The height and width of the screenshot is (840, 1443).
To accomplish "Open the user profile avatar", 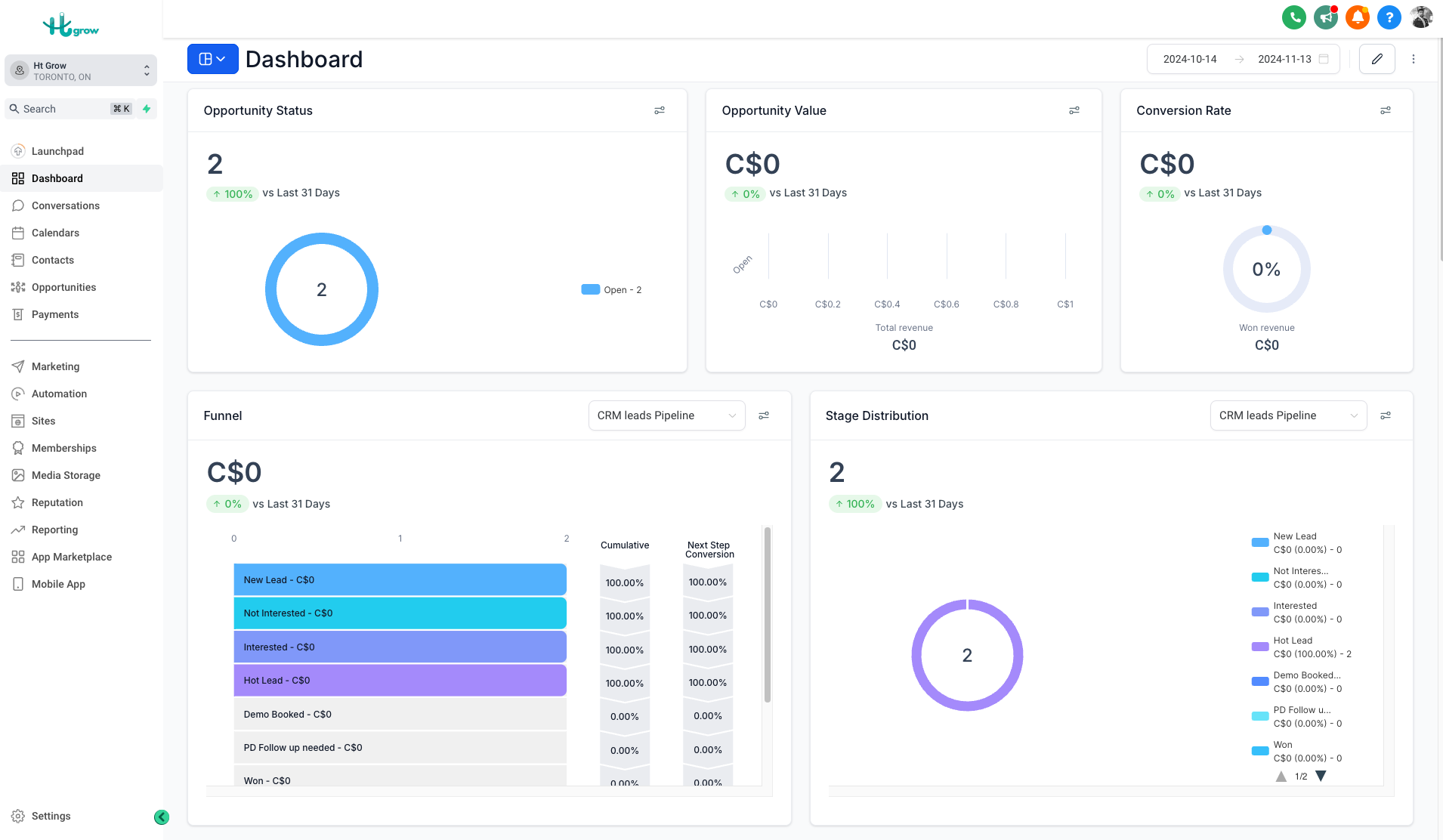I will 1421,17.
